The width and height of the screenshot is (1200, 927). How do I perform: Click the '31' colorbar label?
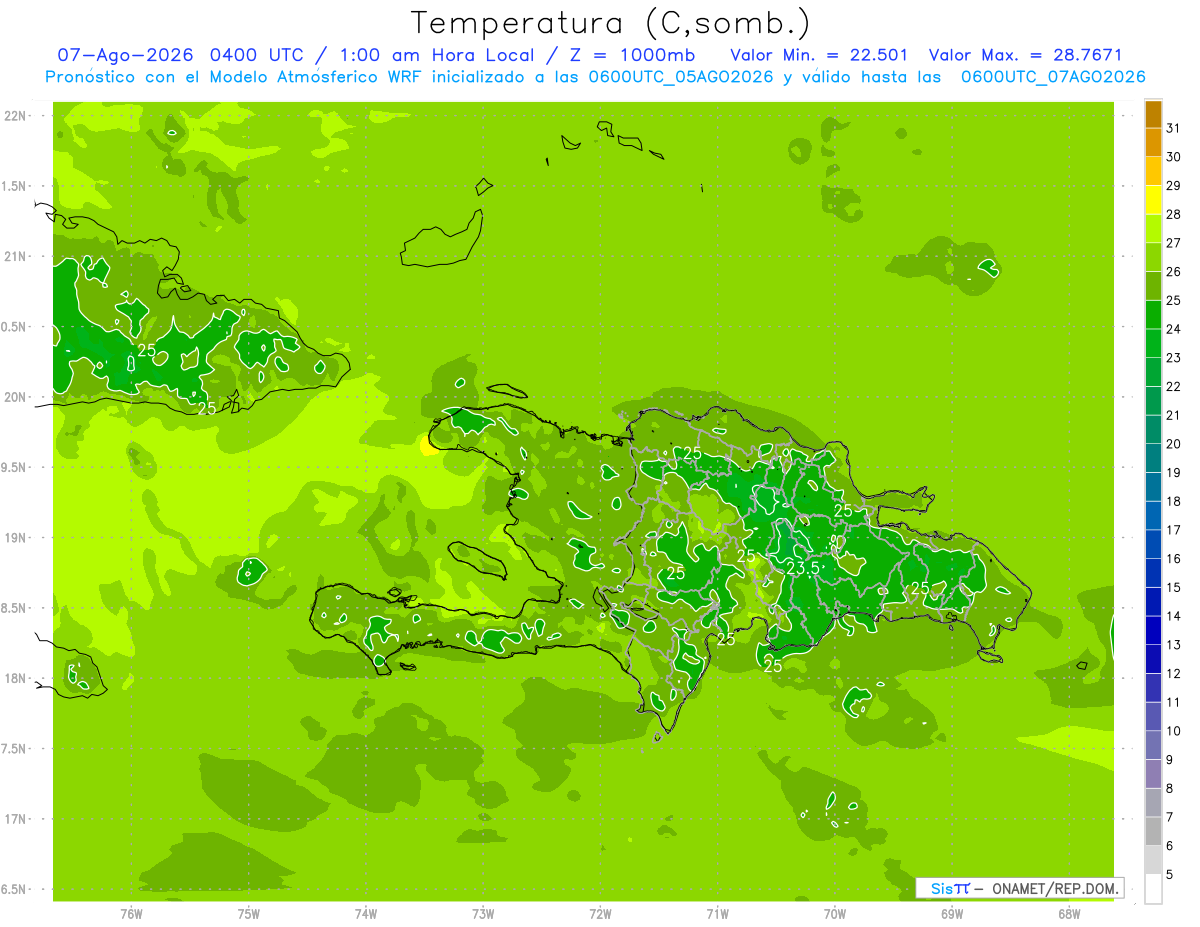[x=1173, y=128]
